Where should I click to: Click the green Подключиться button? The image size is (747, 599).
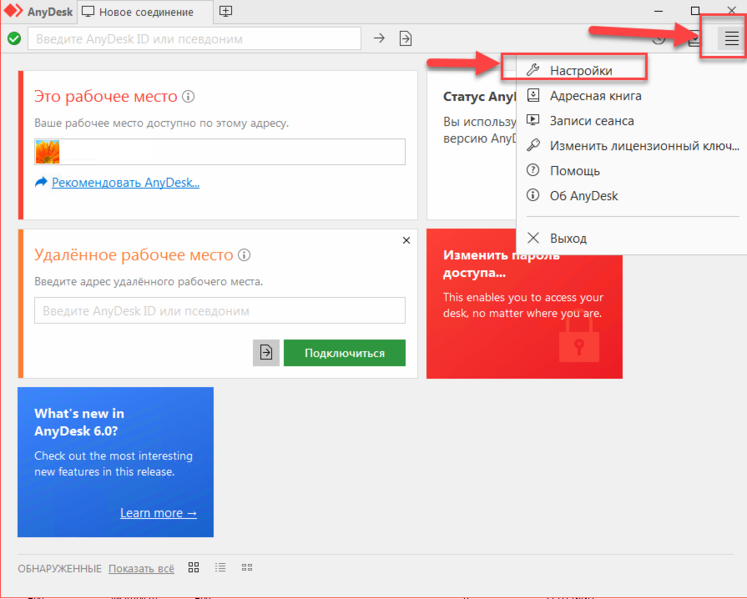(x=344, y=353)
